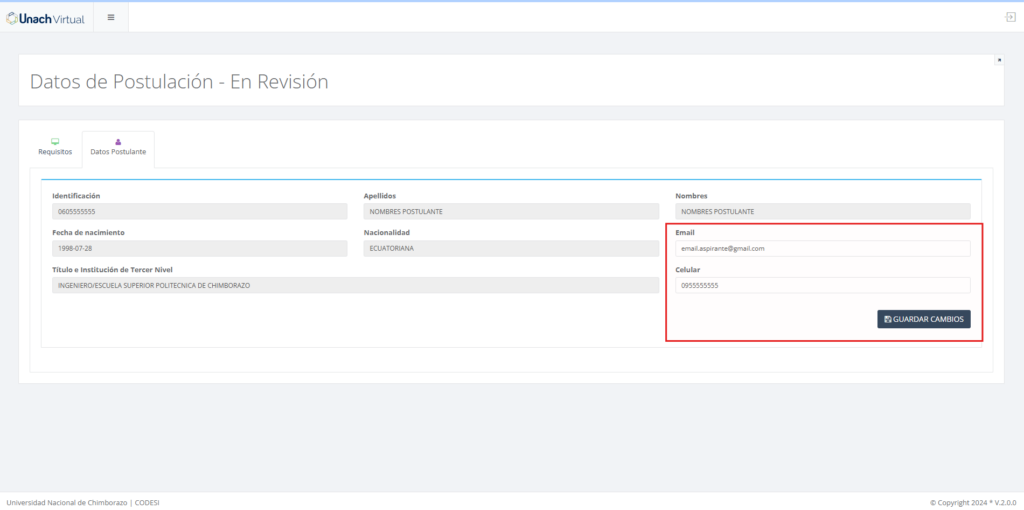Image resolution: width=1024 pixels, height=510 pixels.
Task: Click the monitor icon above Requisitos
Action: (x=55, y=141)
